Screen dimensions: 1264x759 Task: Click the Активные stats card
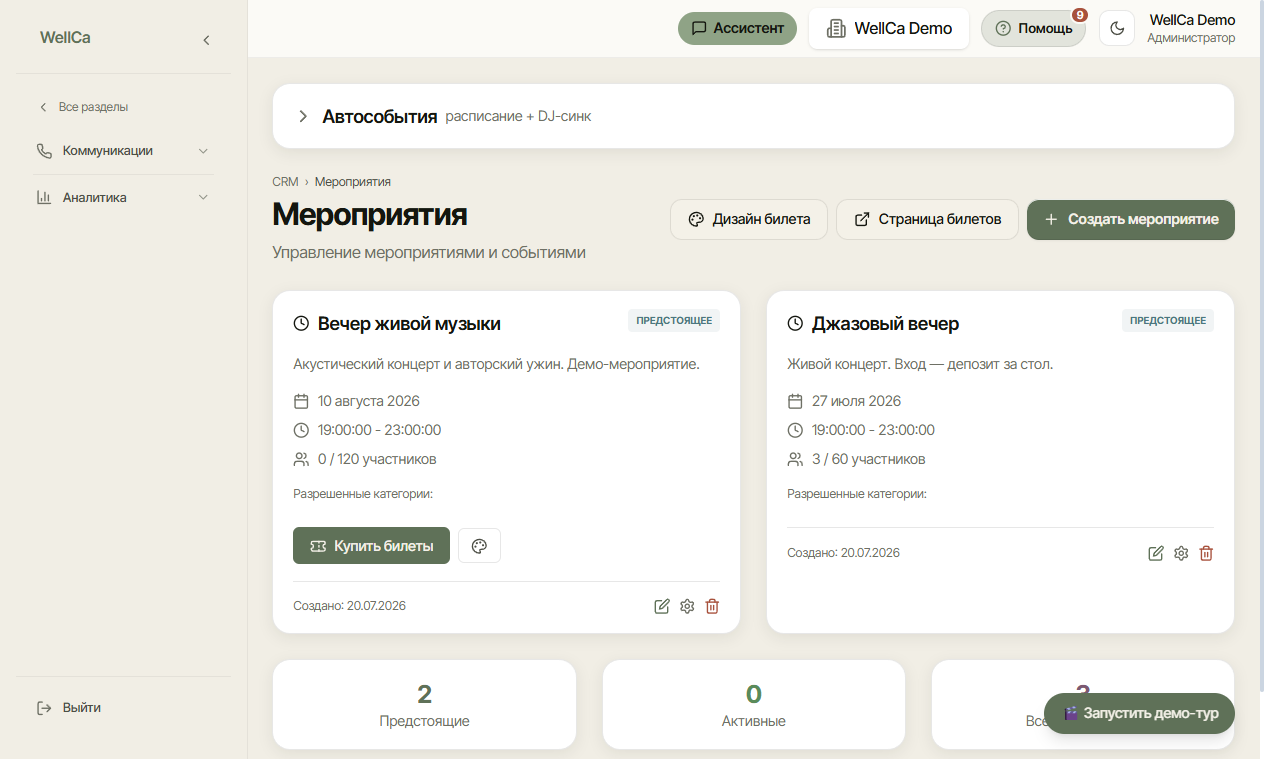[x=753, y=704]
